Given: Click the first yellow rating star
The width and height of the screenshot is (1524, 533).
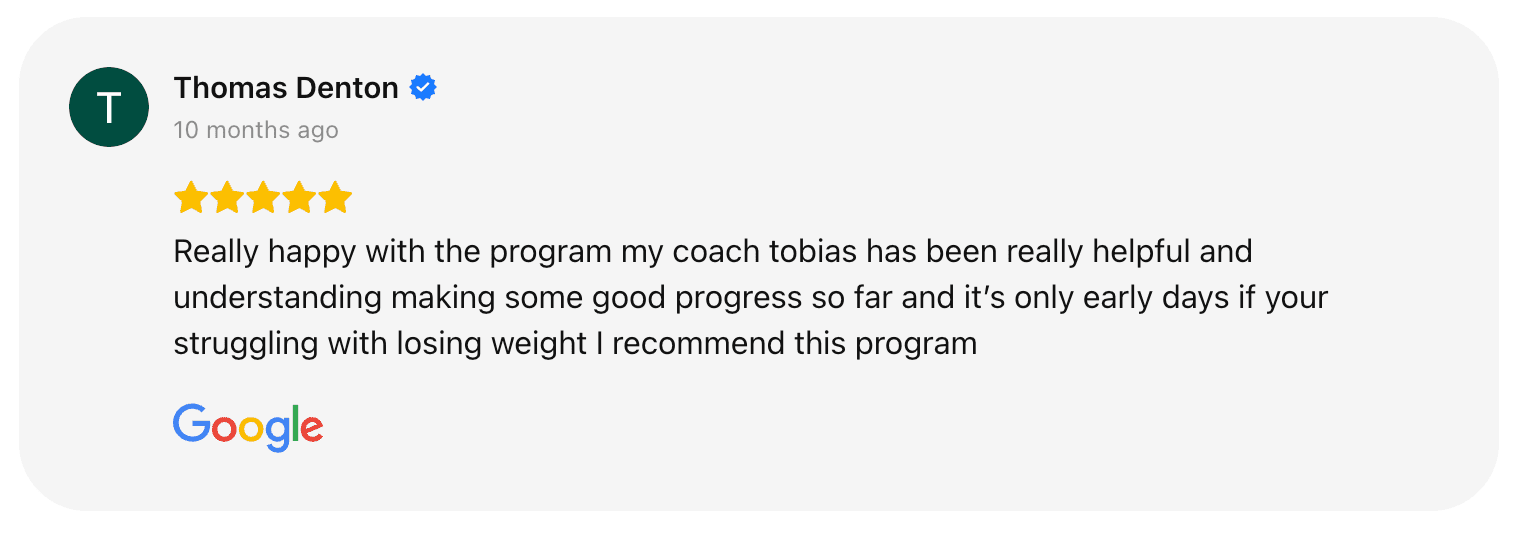Looking at the screenshot, I should (x=190, y=198).
